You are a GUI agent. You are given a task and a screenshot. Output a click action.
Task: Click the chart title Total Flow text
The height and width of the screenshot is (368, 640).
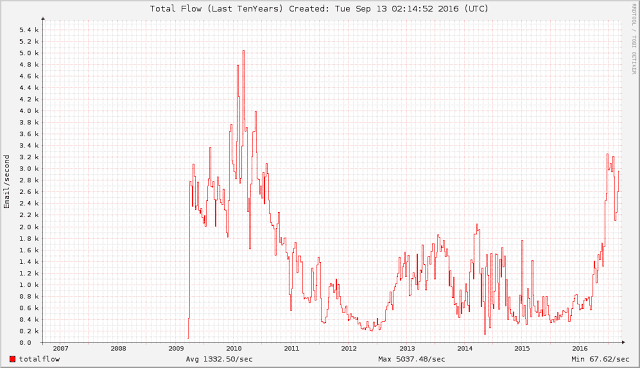point(176,9)
